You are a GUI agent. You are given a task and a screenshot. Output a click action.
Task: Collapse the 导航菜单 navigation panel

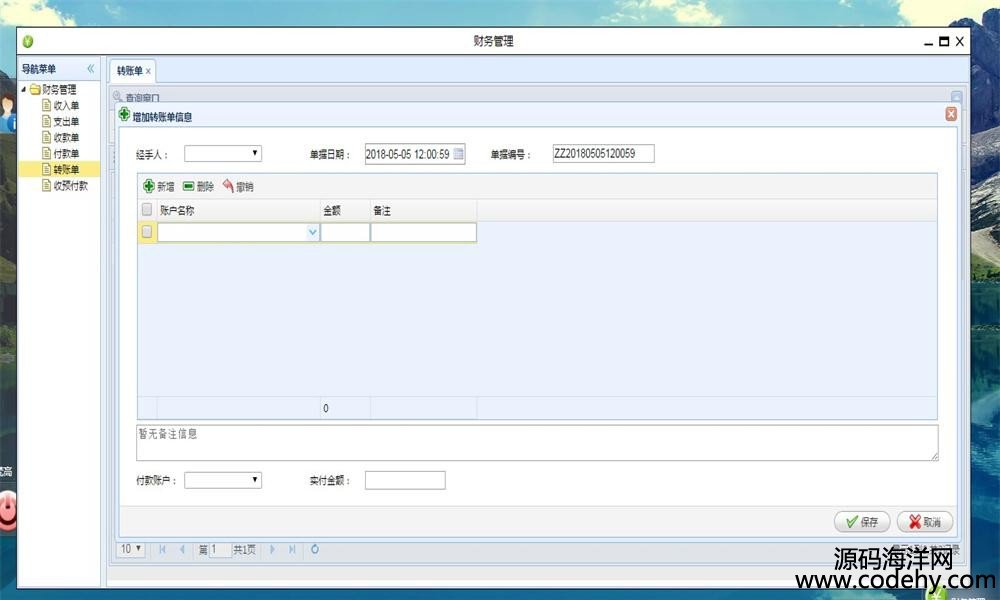tap(90, 69)
